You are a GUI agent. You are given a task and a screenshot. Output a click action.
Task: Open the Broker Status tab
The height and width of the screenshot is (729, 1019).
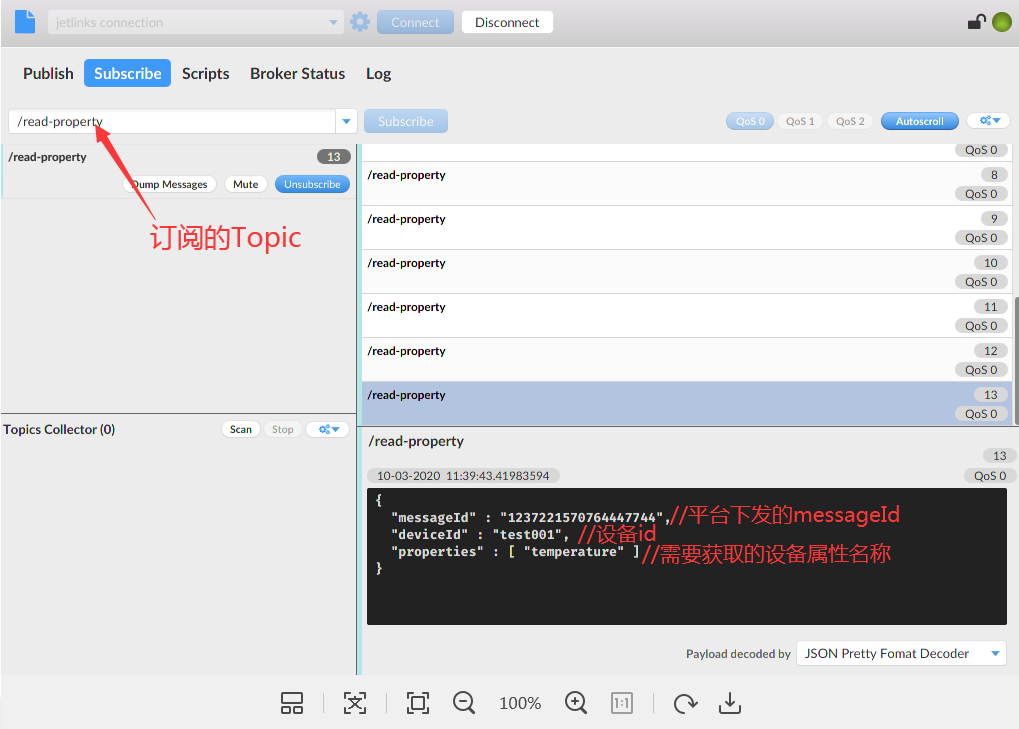click(297, 73)
